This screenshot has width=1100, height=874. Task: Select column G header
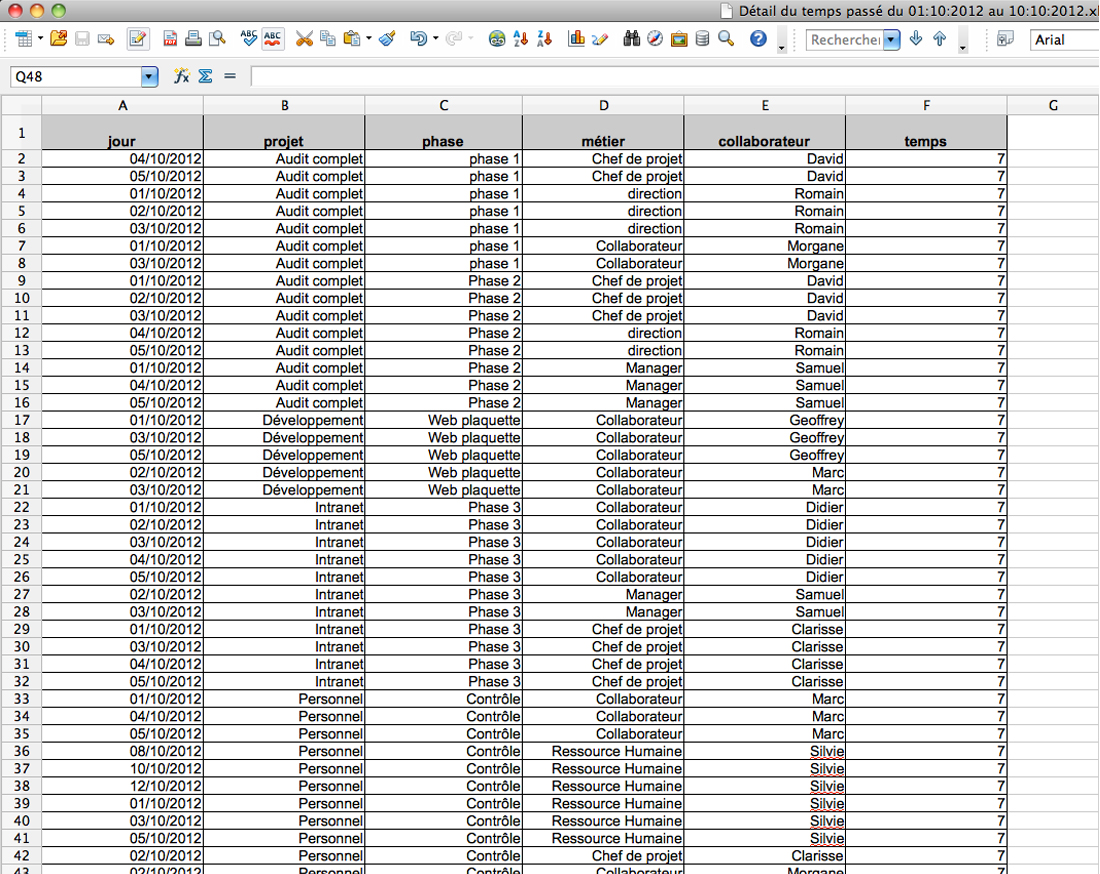coord(1053,105)
